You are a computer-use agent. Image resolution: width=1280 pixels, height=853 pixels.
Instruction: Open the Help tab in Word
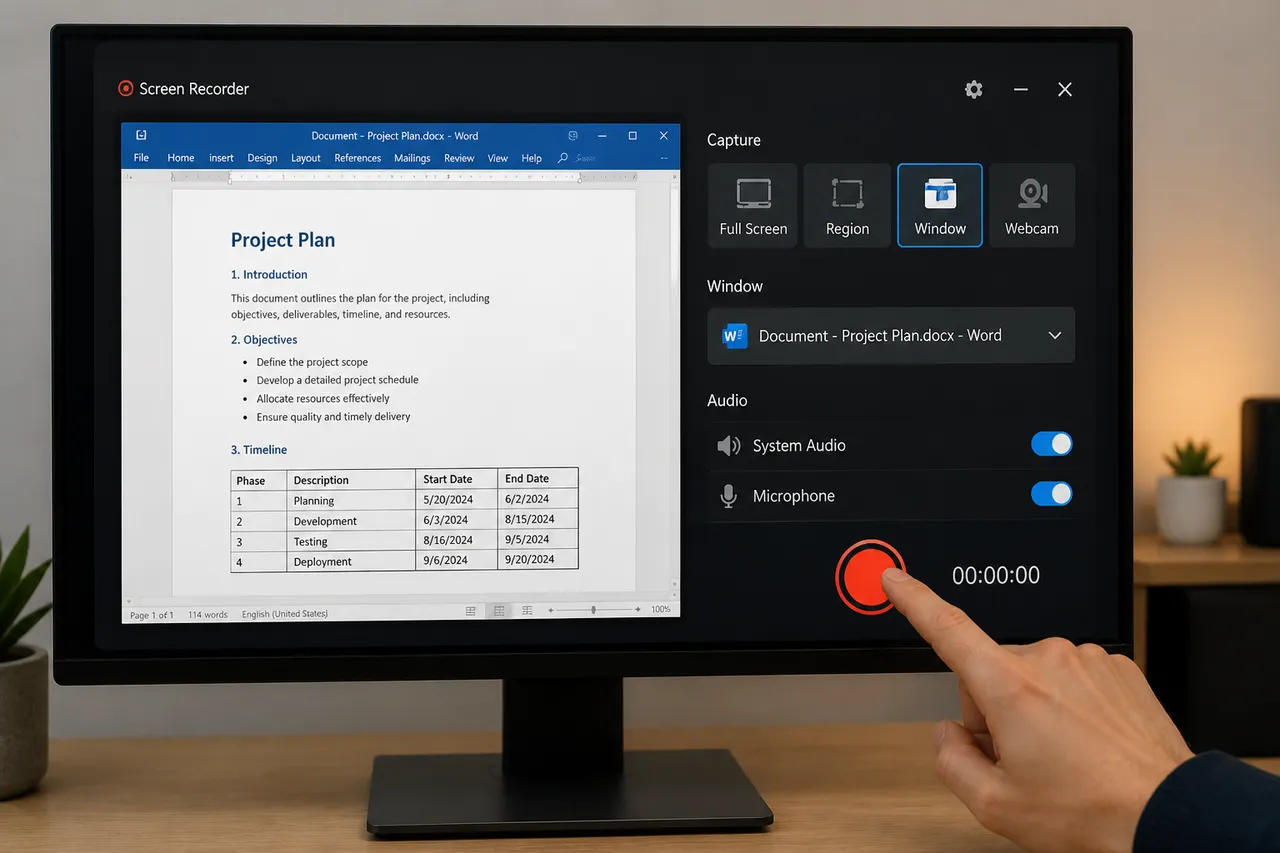click(532, 158)
